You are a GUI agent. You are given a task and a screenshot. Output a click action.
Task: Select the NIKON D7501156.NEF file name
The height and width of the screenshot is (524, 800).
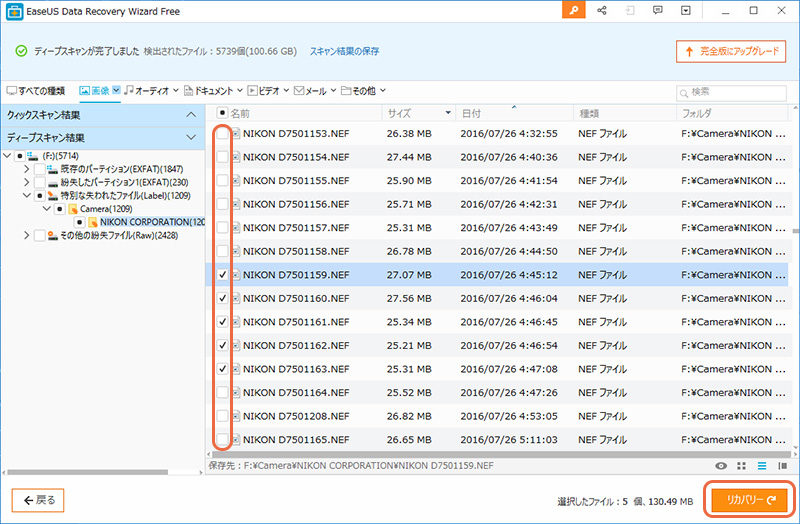(296, 204)
